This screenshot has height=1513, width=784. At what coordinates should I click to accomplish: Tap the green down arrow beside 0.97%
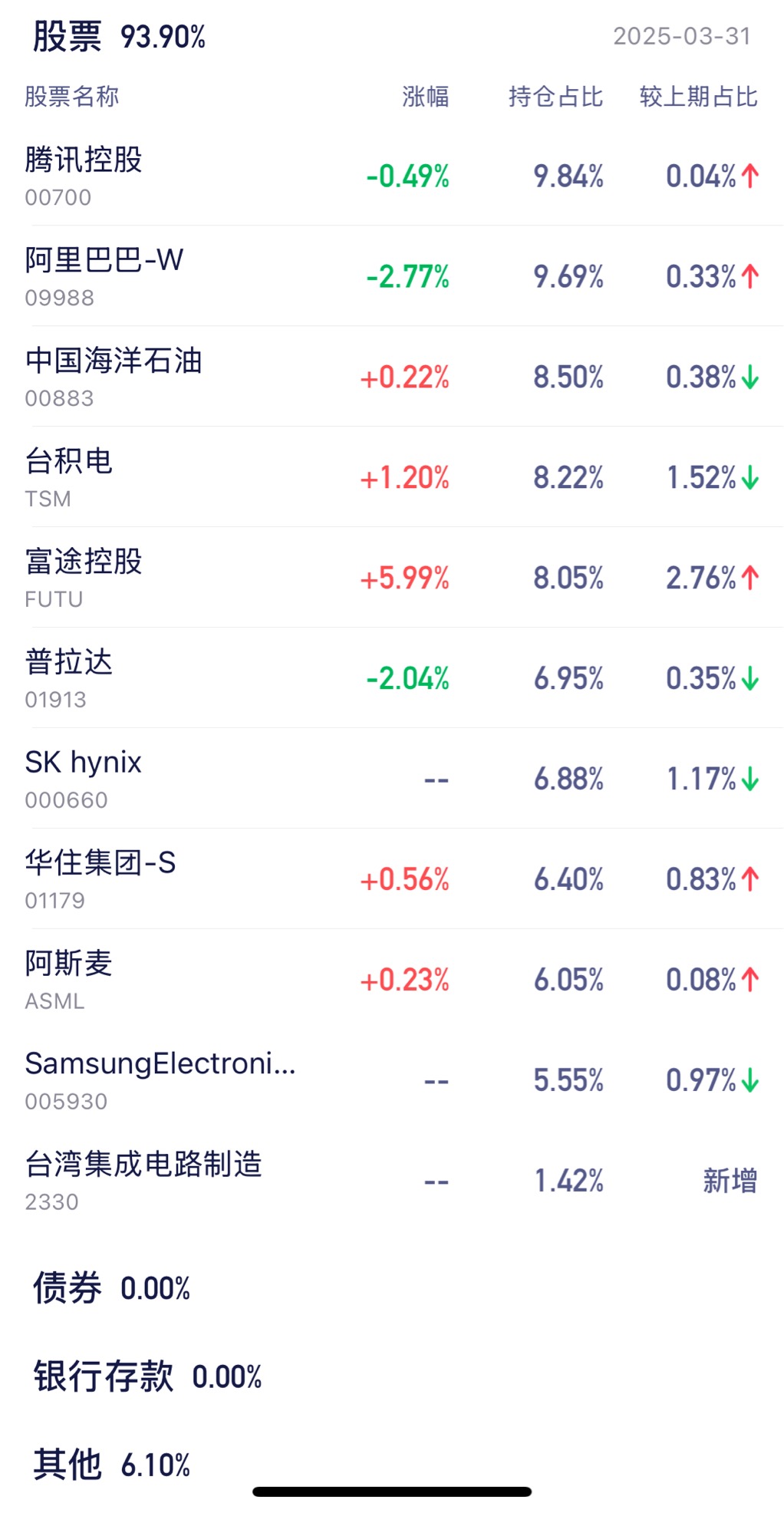tap(750, 1081)
